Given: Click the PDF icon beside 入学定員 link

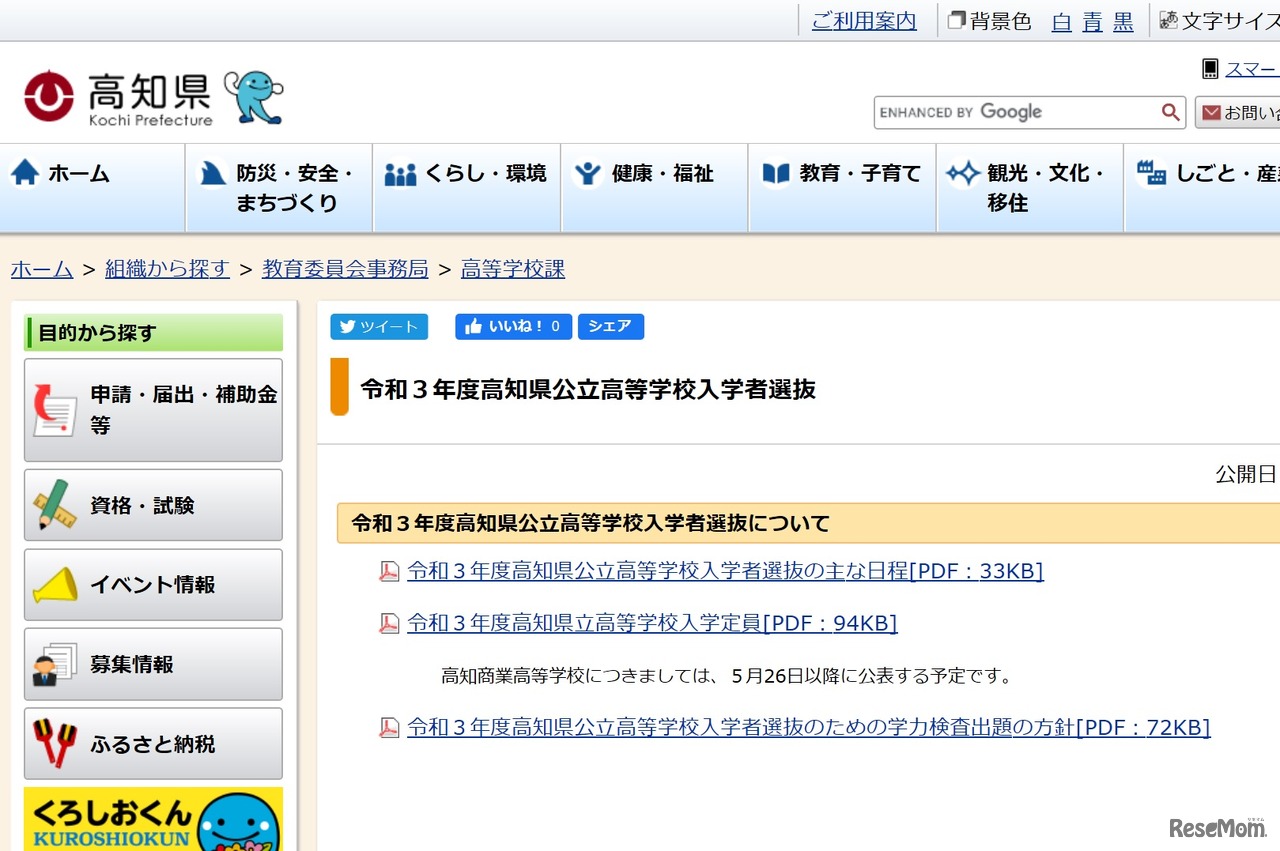Looking at the screenshot, I should pyautogui.click(x=389, y=624).
